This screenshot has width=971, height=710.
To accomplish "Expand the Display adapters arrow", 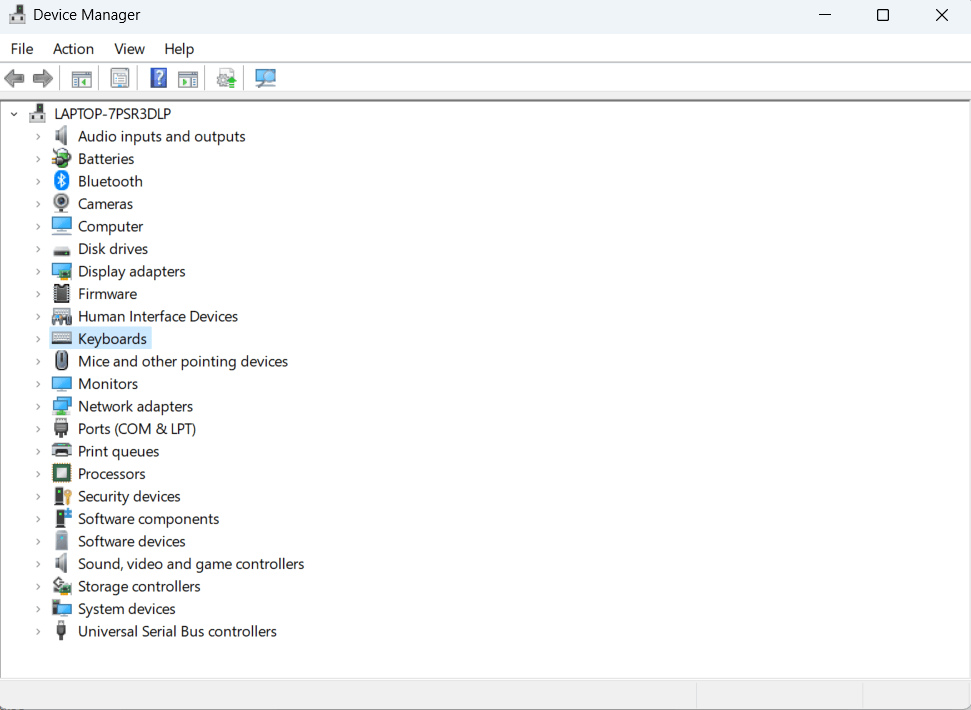I will coord(38,271).
